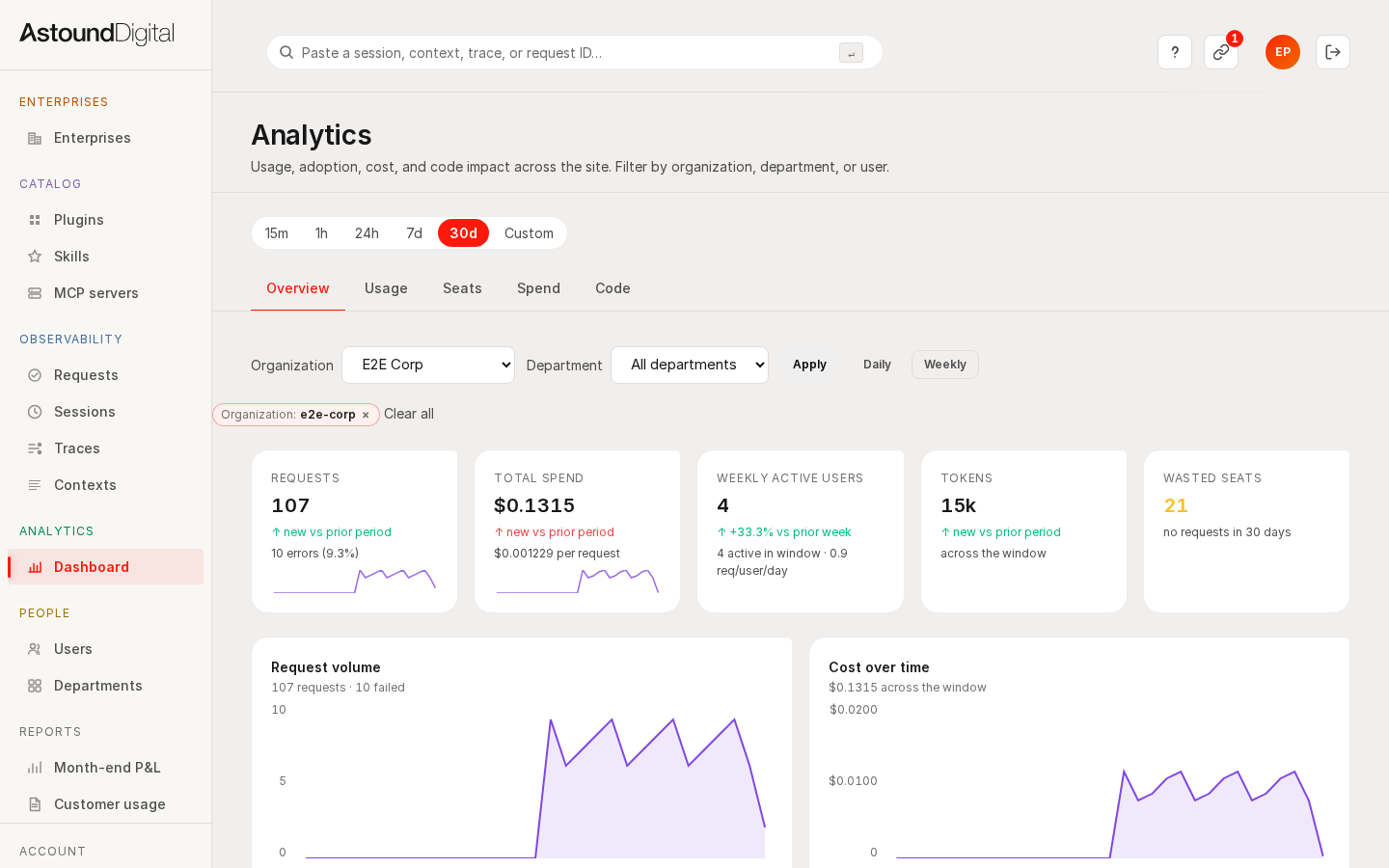Open Users icon in sidebar
1389x868 pixels.
pos(35,649)
